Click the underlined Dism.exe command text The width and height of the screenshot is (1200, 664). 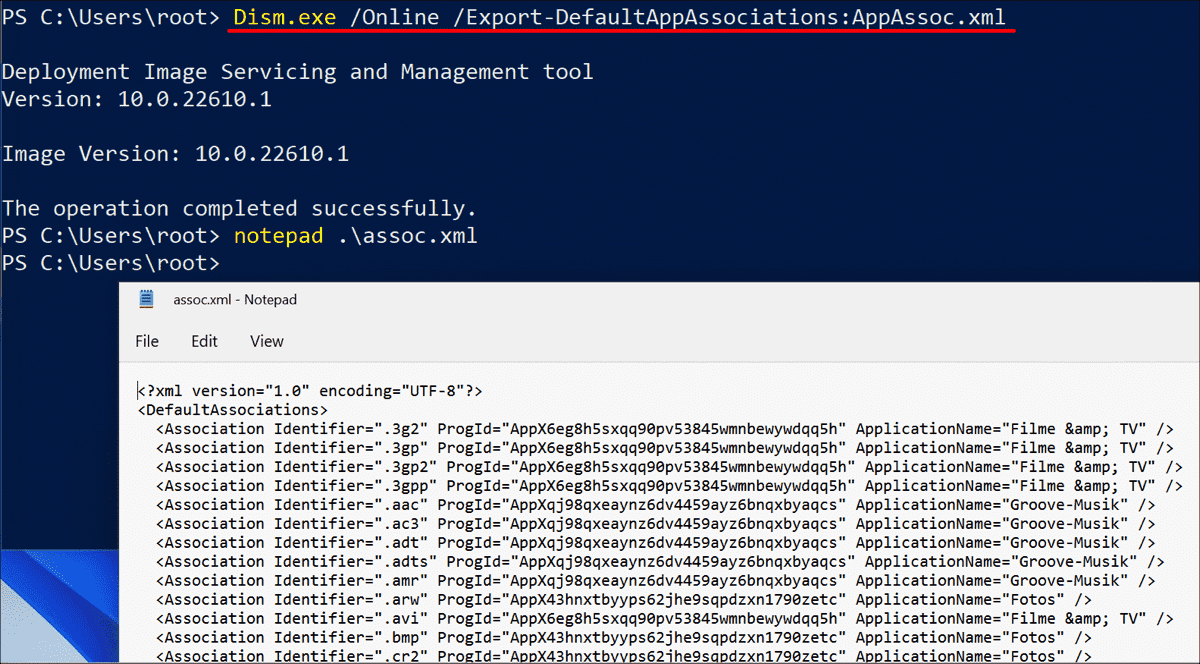click(x=284, y=16)
